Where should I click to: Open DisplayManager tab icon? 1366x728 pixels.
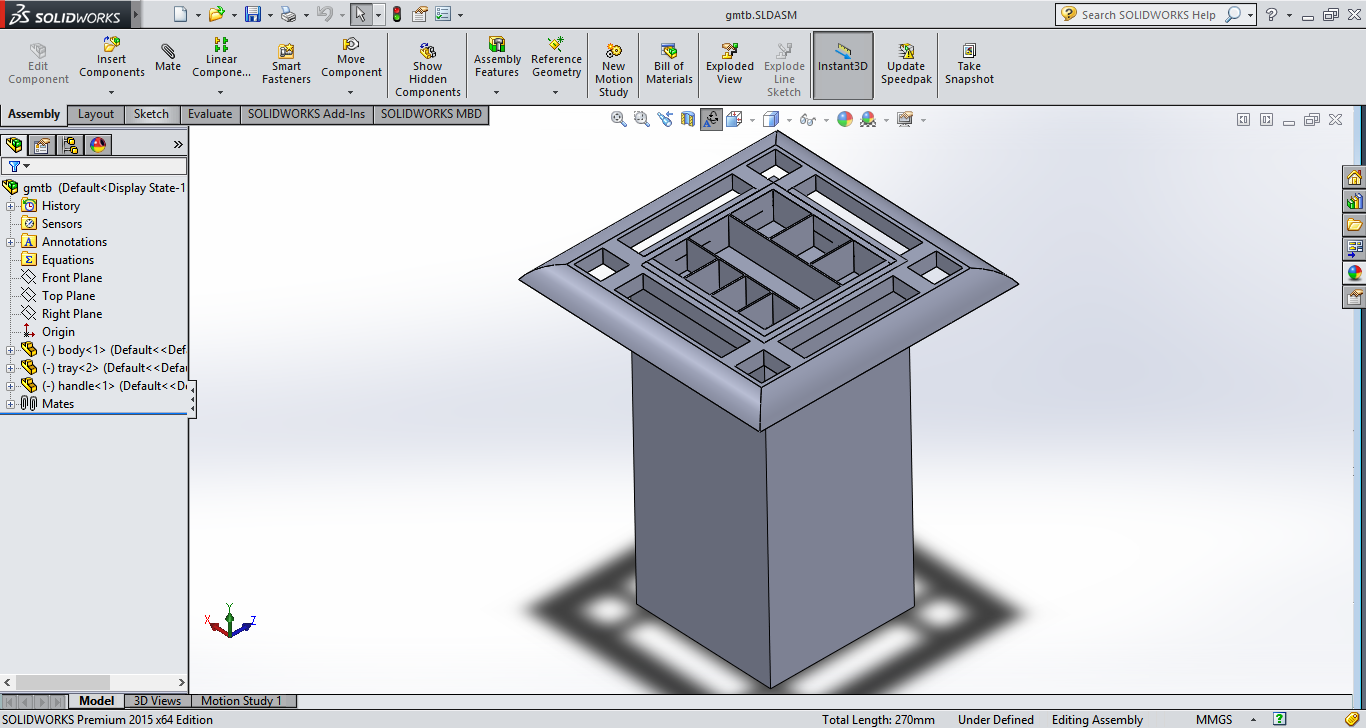(98, 145)
